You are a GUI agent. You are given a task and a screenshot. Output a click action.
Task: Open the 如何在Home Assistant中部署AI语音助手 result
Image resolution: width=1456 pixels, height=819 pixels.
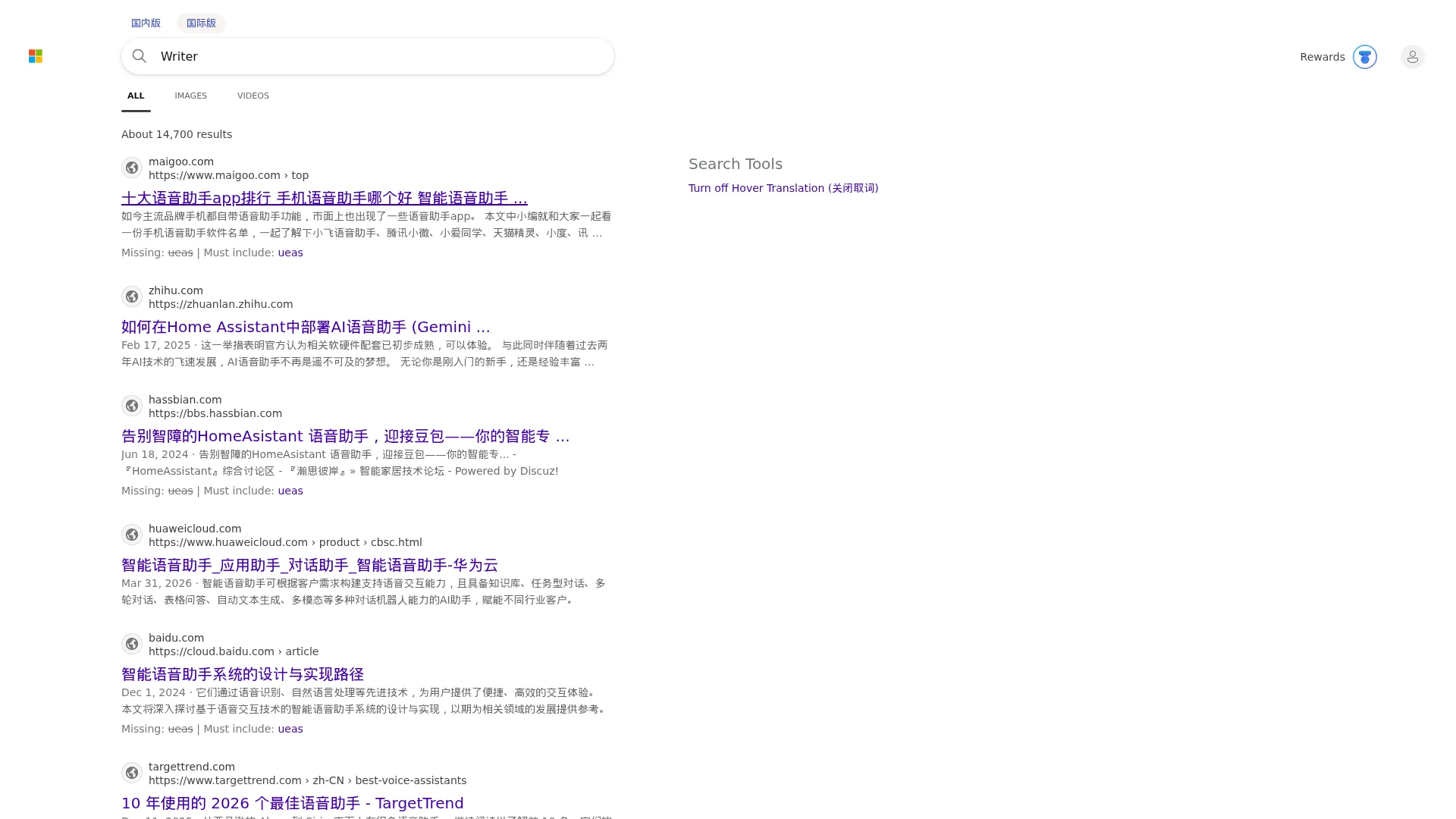(x=306, y=327)
